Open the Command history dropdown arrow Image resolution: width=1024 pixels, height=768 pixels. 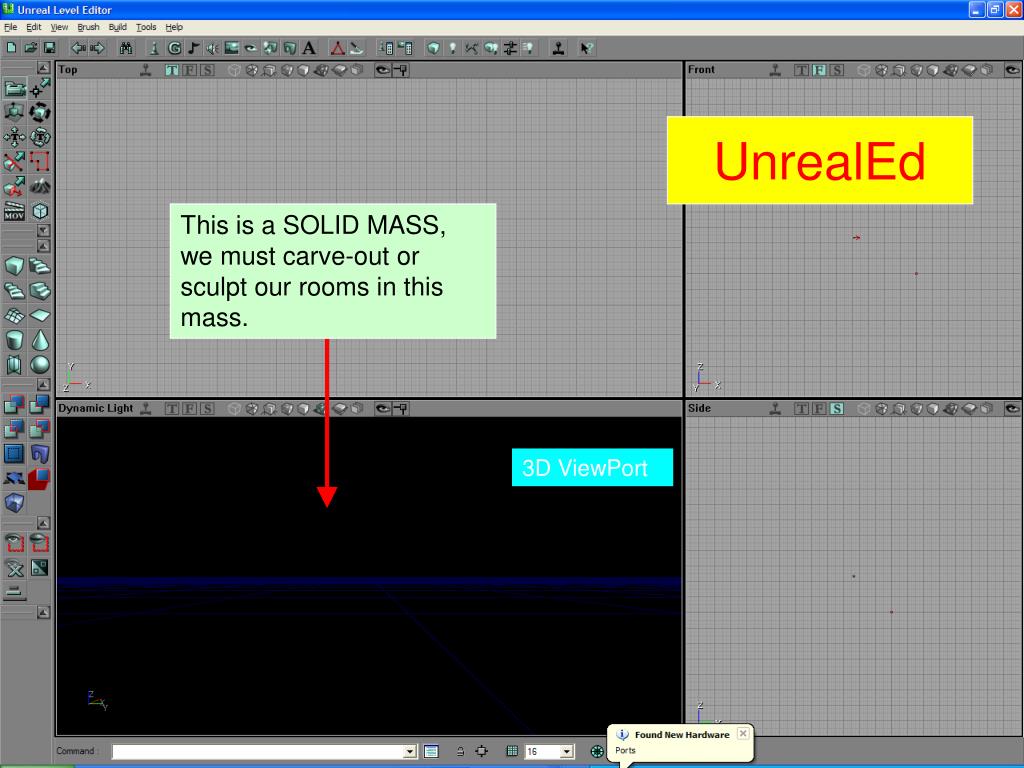(x=410, y=752)
